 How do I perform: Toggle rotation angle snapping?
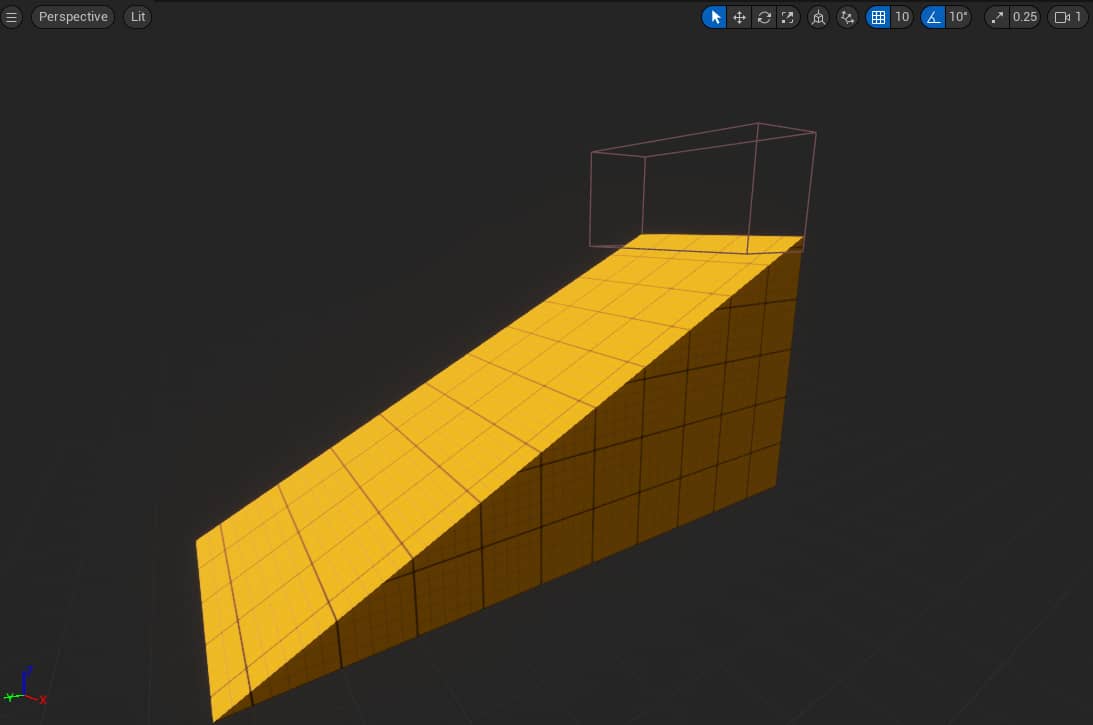[933, 17]
